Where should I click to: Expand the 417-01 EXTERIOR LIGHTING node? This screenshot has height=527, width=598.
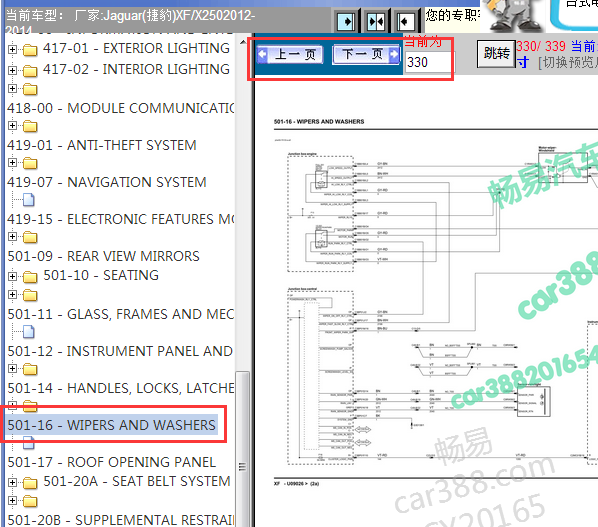12,49
